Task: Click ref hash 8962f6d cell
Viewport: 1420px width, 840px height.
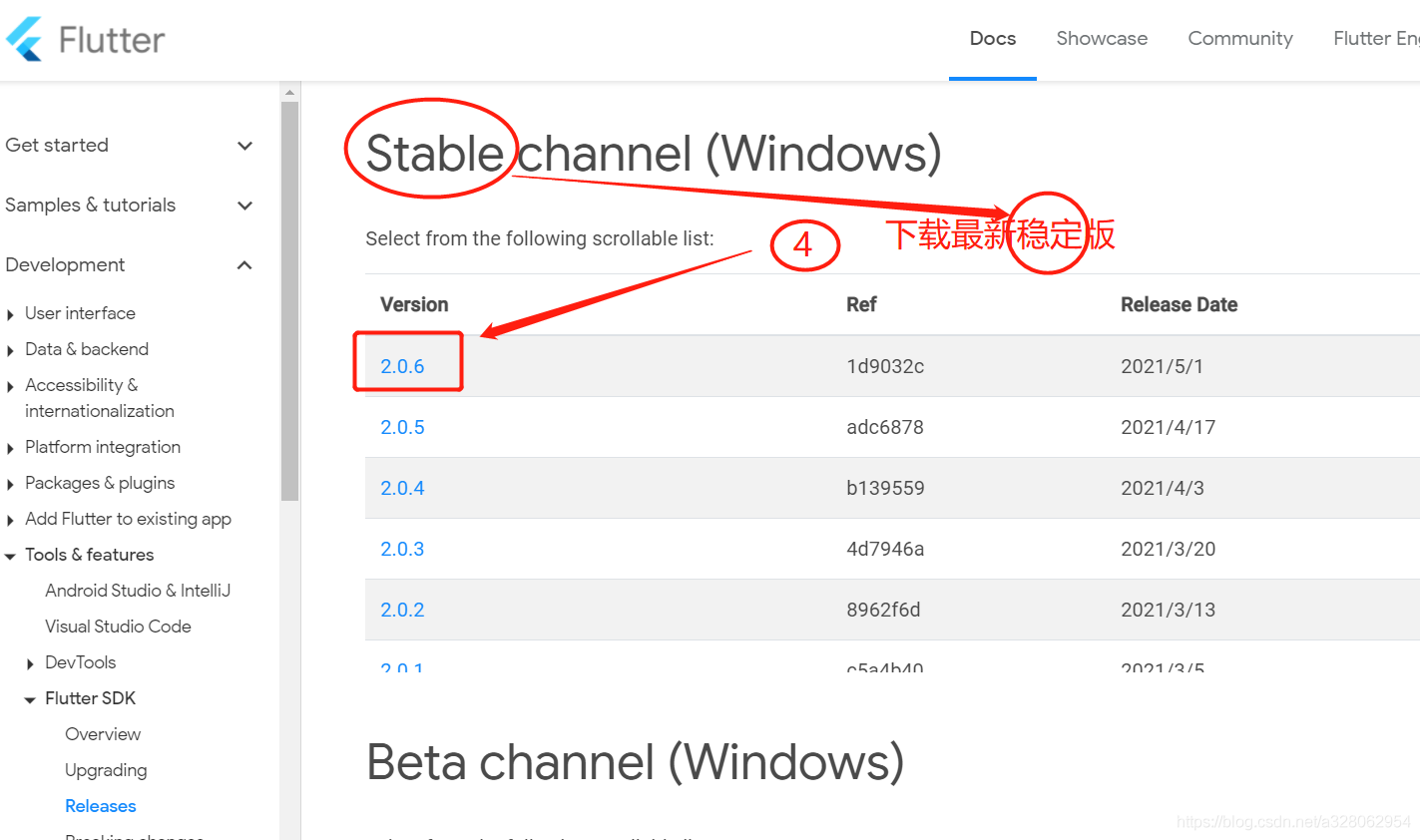Action: point(883,610)
